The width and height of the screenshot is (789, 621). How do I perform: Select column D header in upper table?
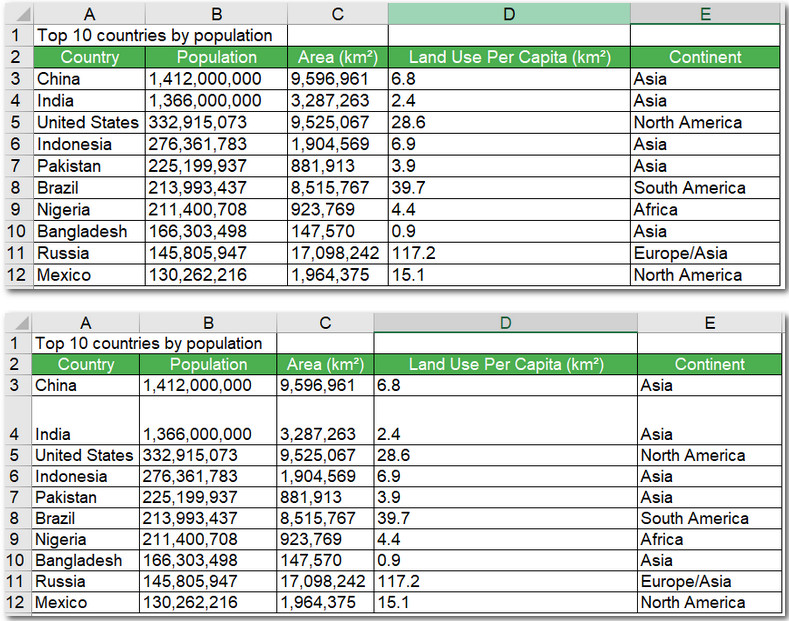(509, 14)
